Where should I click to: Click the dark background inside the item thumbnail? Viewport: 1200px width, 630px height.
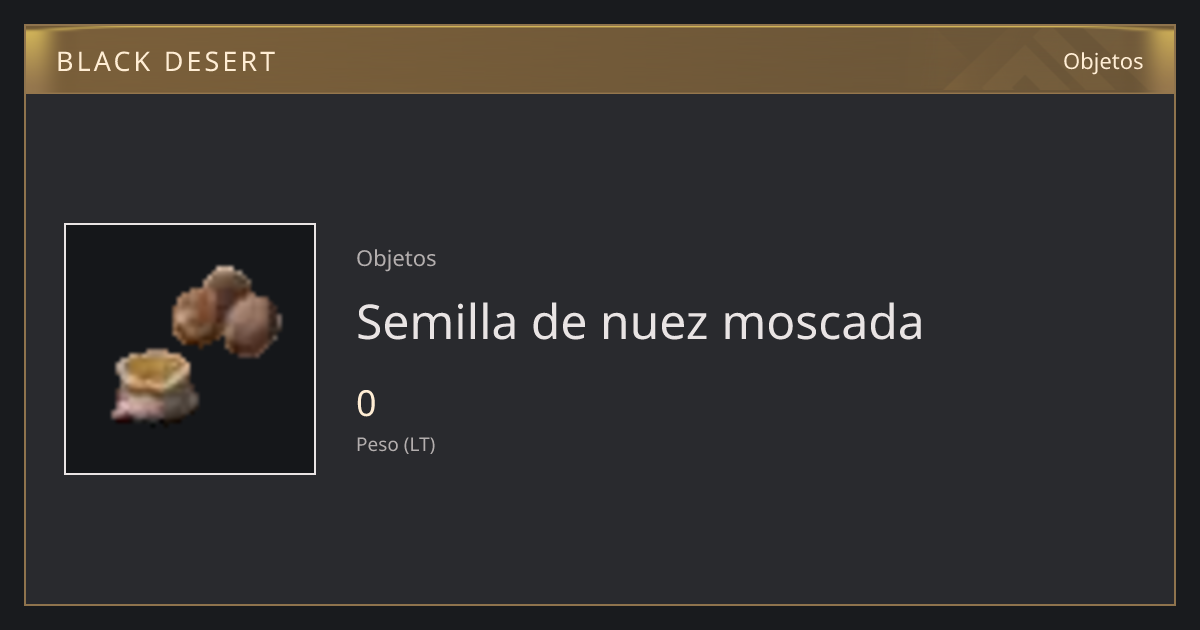pyautogui.click(x=110, y=270)
